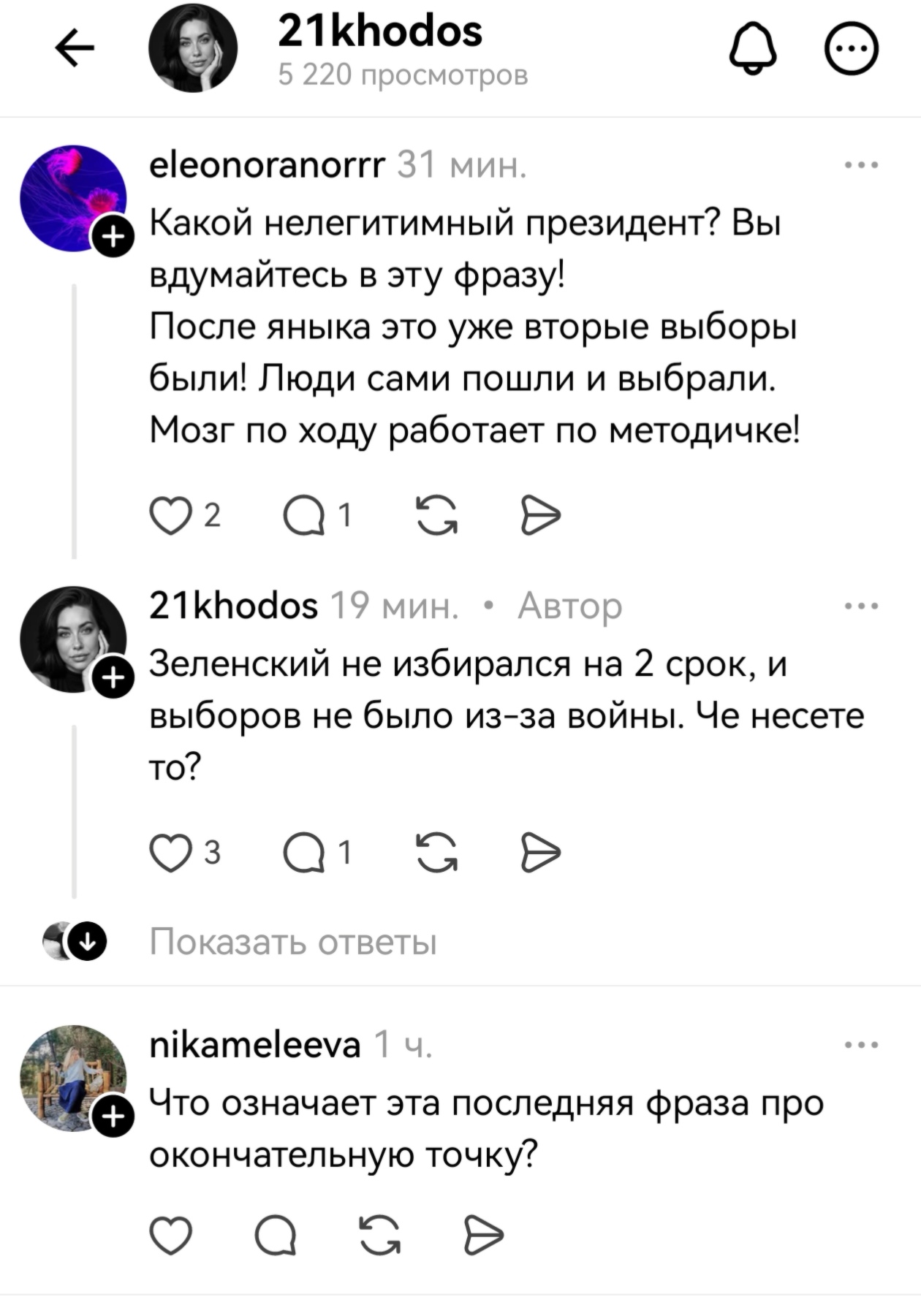Open the 5 220 просмотров views link
Viewport: 921px width, 1316px height.
[404, 73]
